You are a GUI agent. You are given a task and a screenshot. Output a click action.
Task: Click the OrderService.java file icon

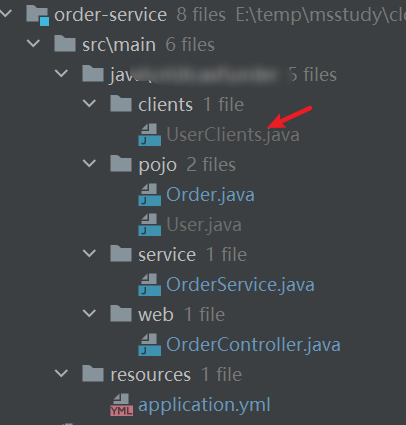(x=150, y=285)
